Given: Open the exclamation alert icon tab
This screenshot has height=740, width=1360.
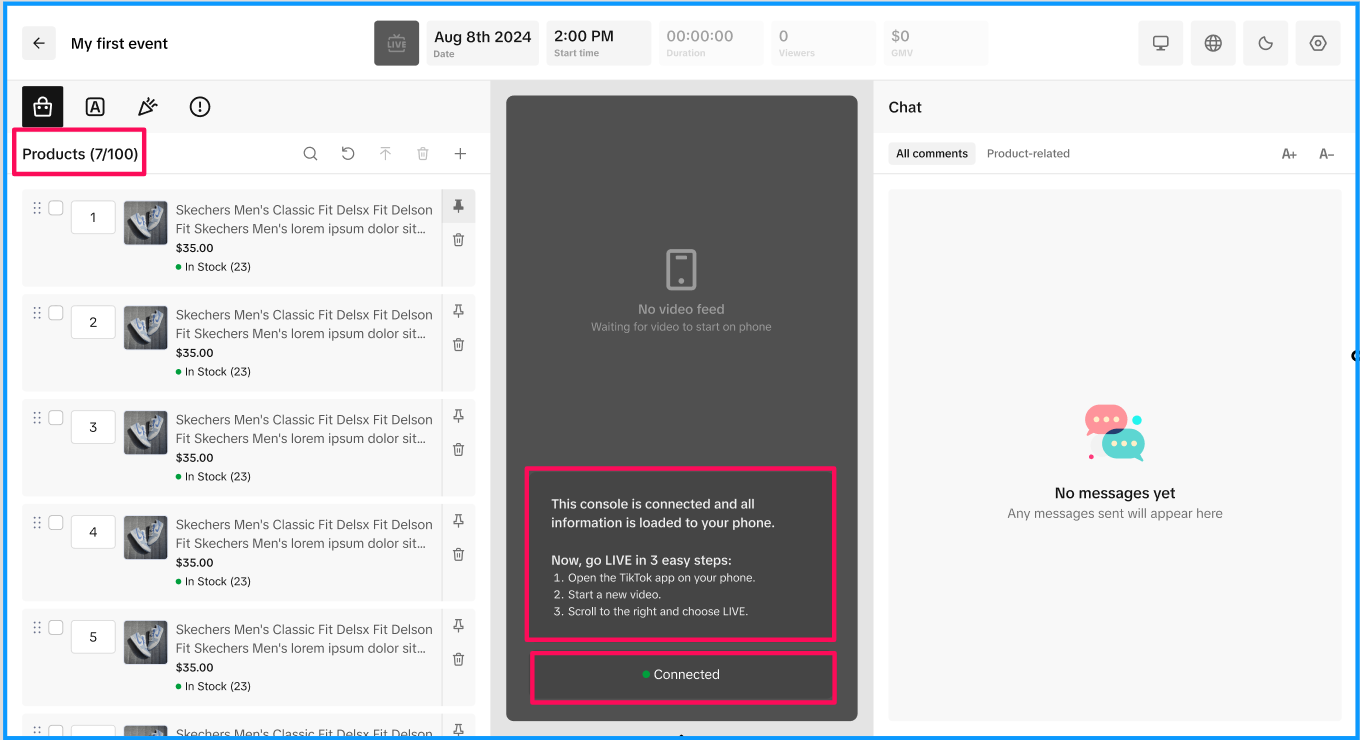Looking at the screenshot, I should [200, 107].
